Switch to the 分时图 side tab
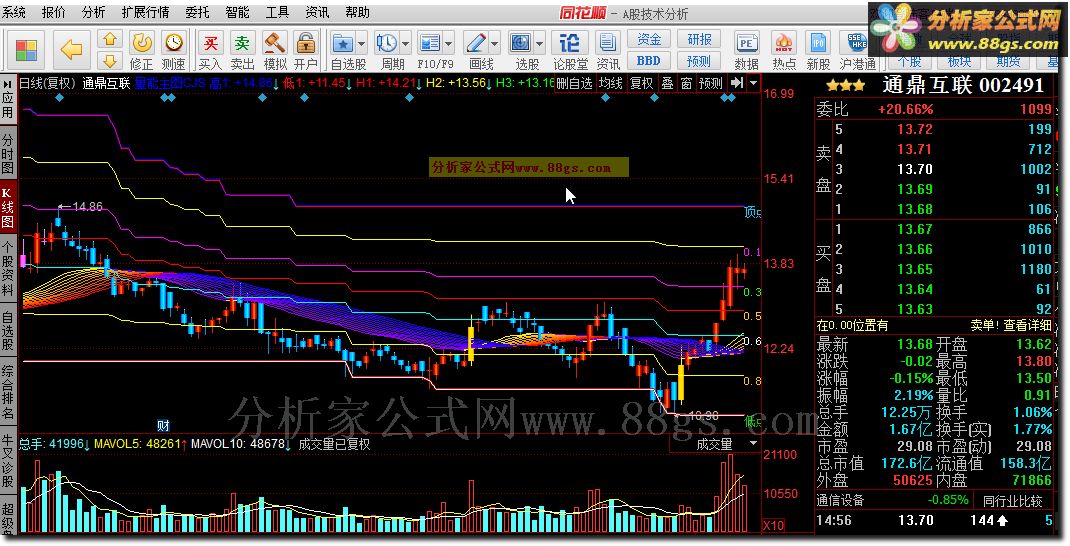This screenshot has height=546, width=1070. 8,154
